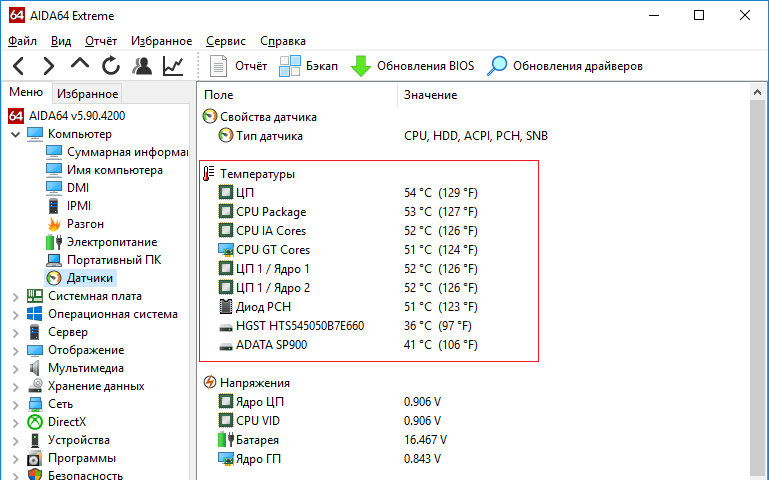Select the CPU VID voltage row
Viewport: 769px width, 480px height.
(x=330, y=421)
